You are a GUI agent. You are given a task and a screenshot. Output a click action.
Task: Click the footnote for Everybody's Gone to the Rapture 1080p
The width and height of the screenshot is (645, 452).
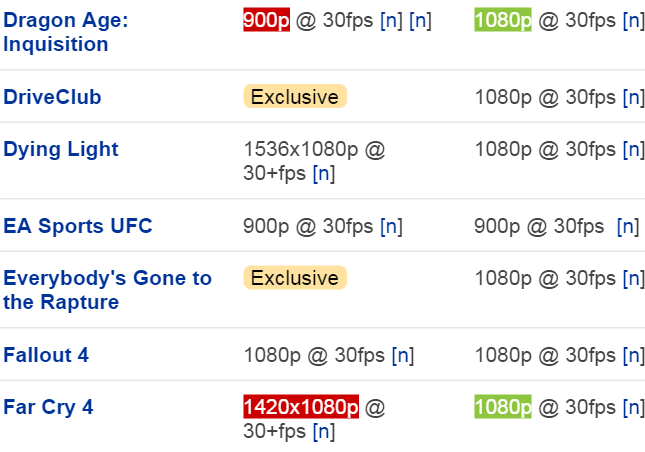(x=633, y=278)
